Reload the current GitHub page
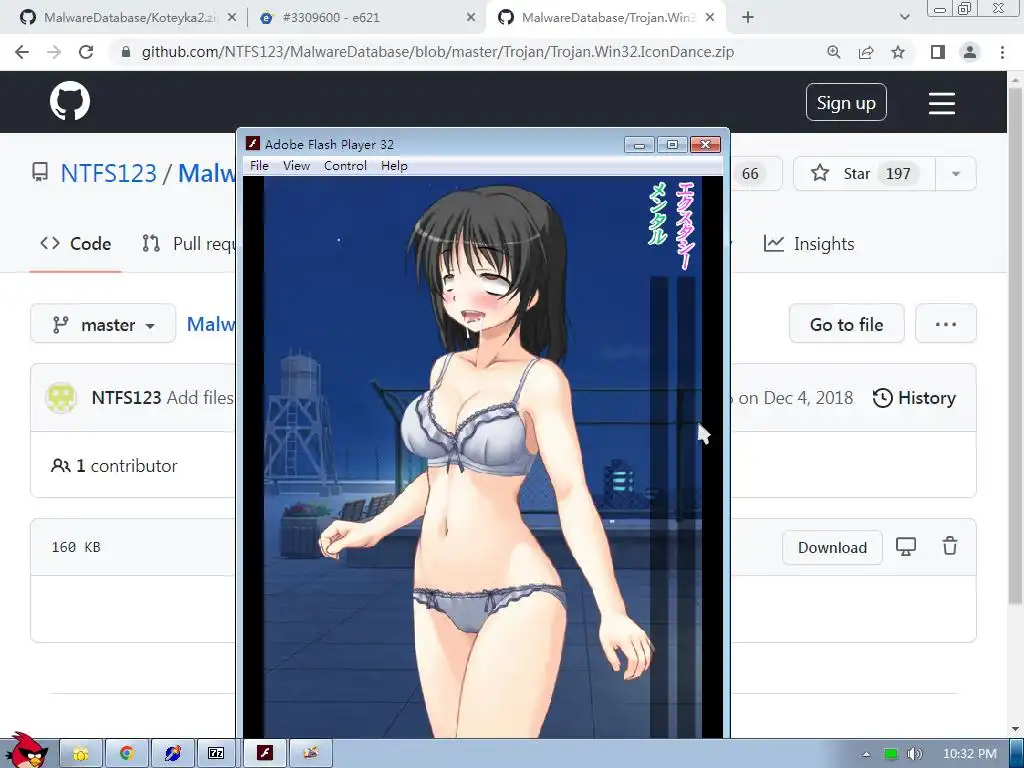Image resolution: width=1024 pixels, height=768 pixels. tap(86, 52)
